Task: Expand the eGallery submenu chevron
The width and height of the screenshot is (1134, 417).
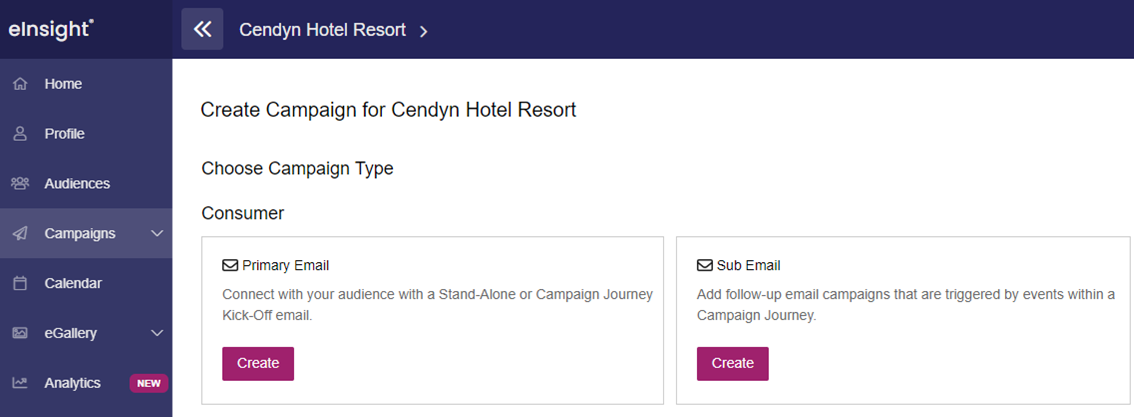Action: click(157, 333)
